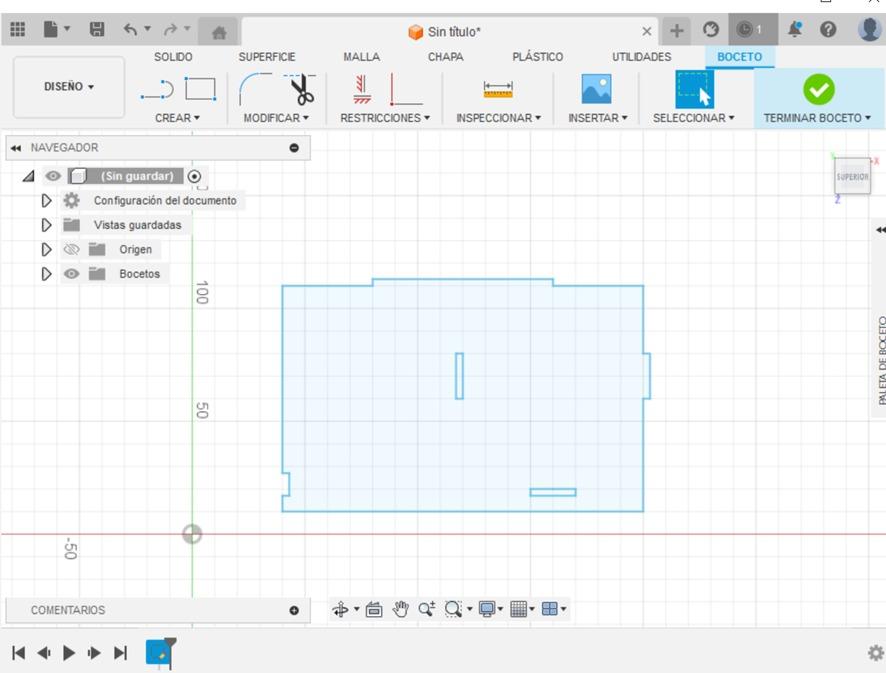Open the job status clock icon
Screen dimensions: 886x673
[x=745, y=29]
